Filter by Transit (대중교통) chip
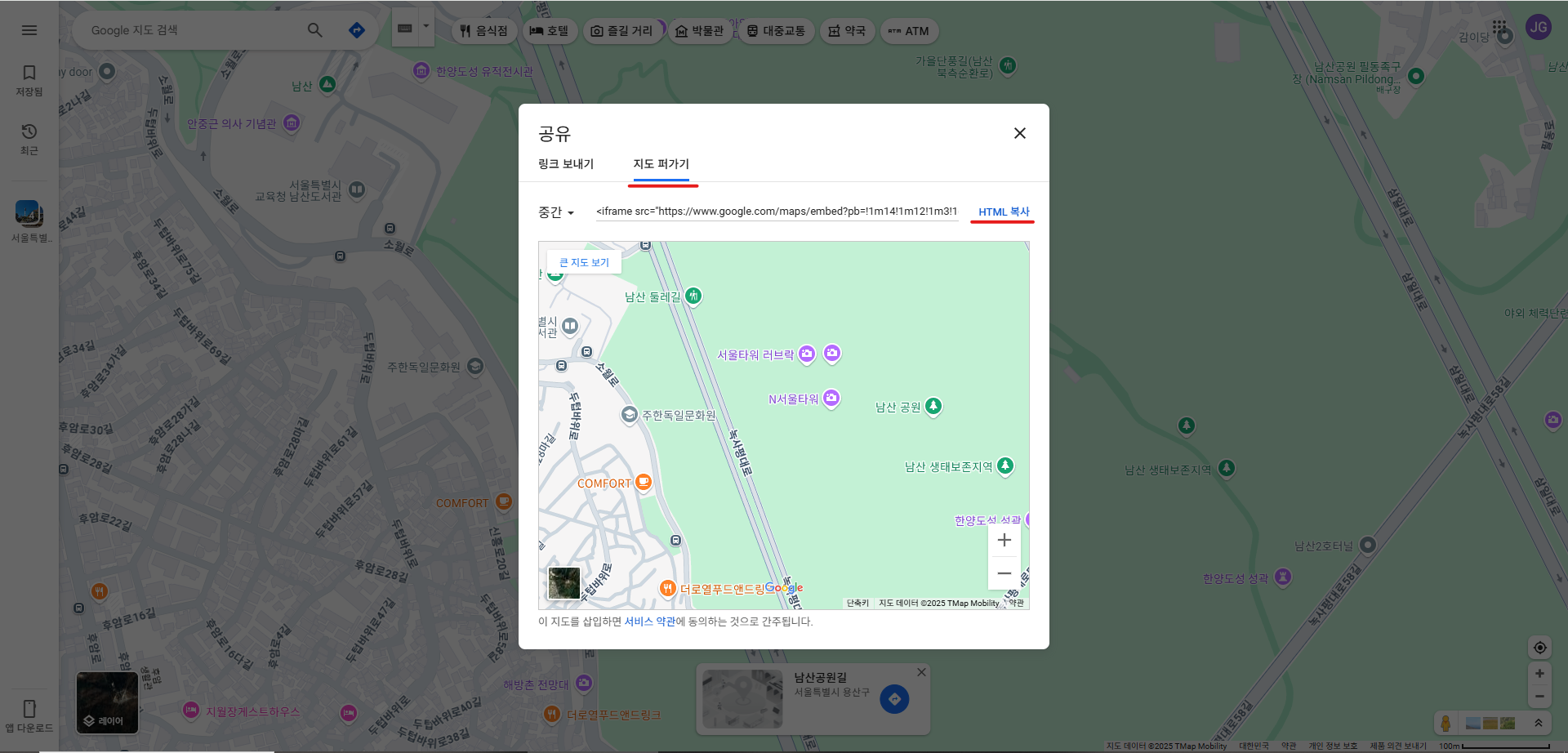Image resolution: width=1568 pixels, height=753 pixels. [x=777, y=31]
